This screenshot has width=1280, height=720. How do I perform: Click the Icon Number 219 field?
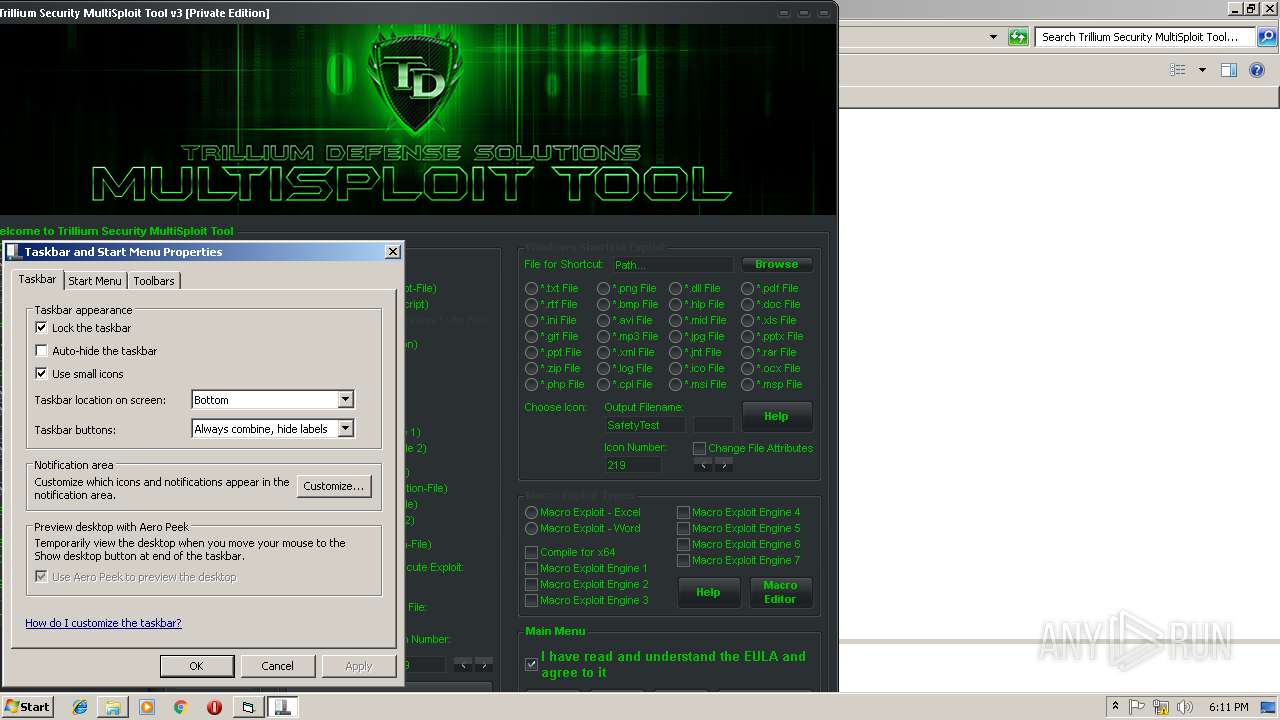[x=632, y=465]
